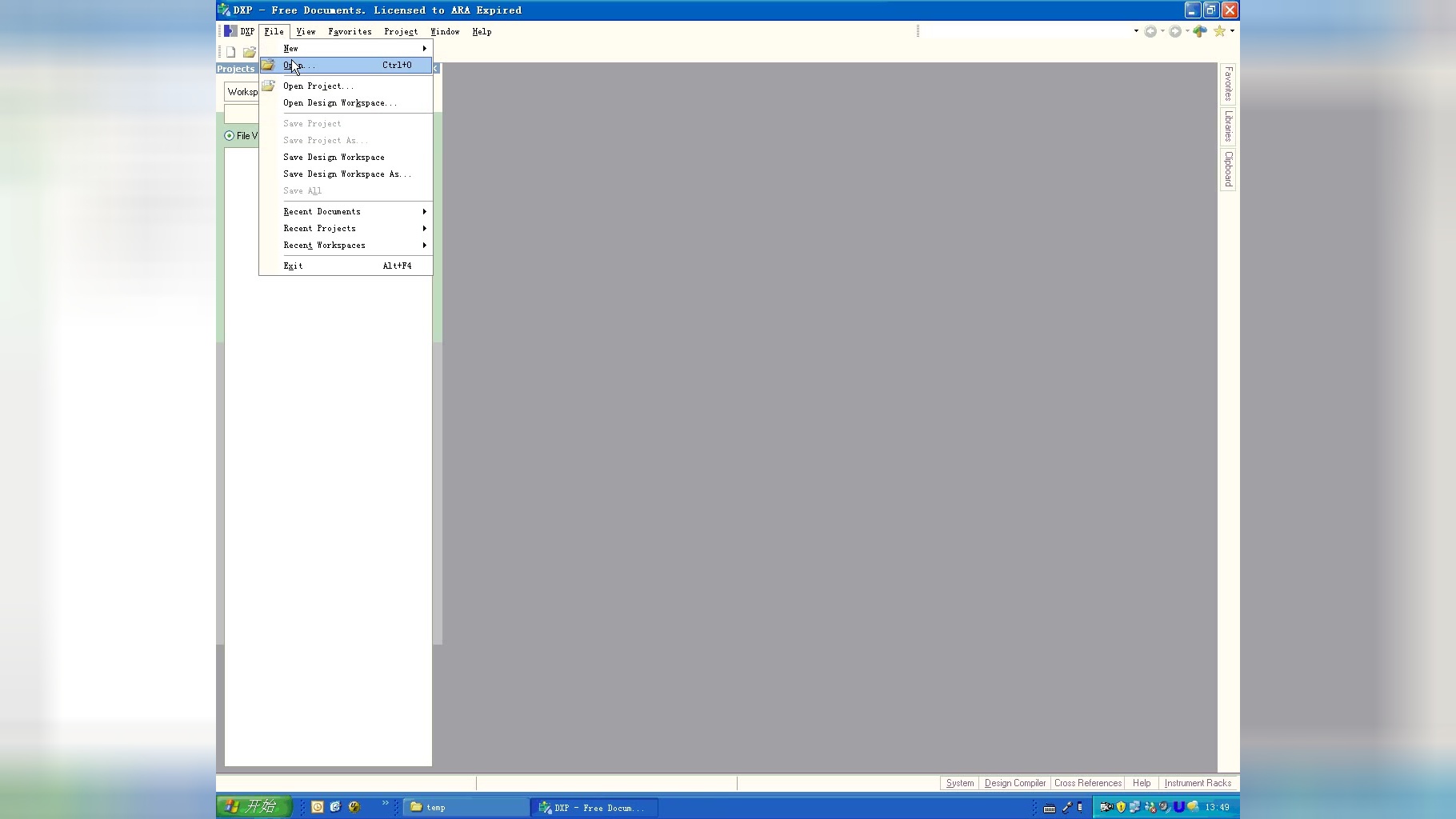Open the back history dropdown arrow
This screenshot has width=1456, height=819.
tap(1162, 31)
